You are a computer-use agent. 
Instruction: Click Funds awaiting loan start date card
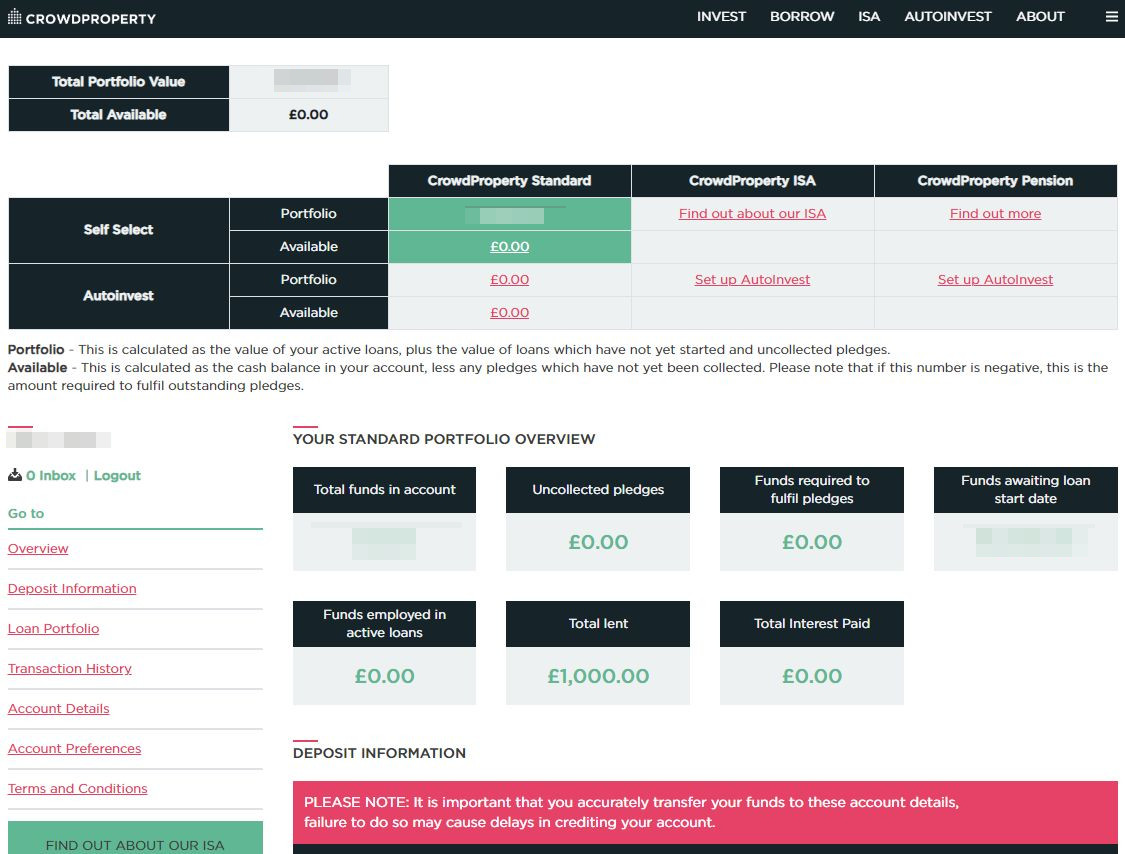(1025, 519)
